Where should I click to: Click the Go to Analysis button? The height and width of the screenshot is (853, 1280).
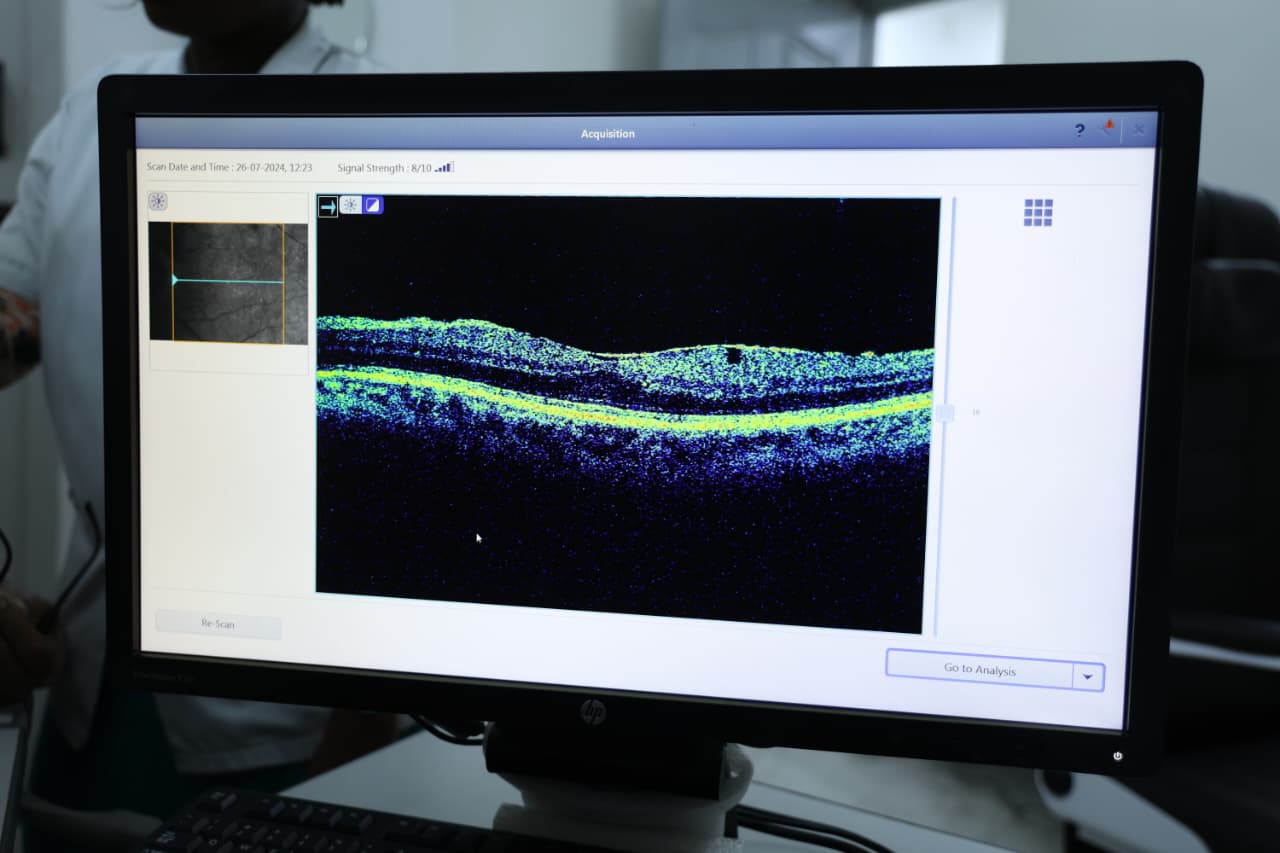pyautogui.click(x=979, y=668)
